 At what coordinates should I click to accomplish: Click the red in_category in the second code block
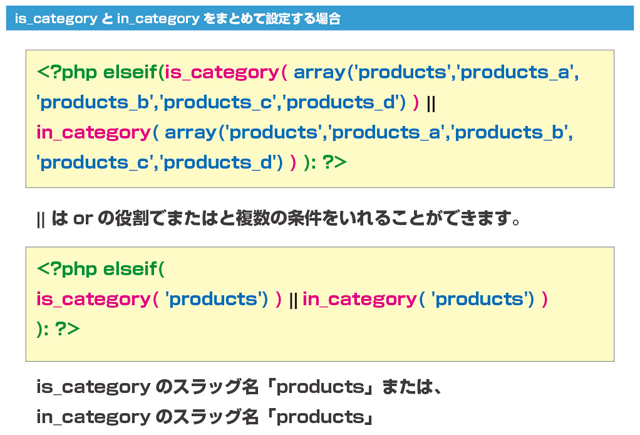coord(359,299)
